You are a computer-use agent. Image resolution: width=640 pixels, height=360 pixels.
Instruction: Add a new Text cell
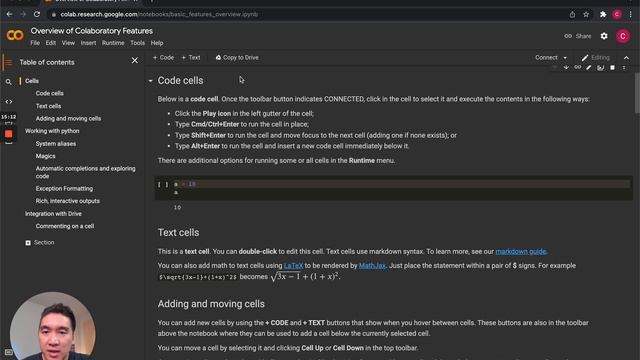click(191, 58)
